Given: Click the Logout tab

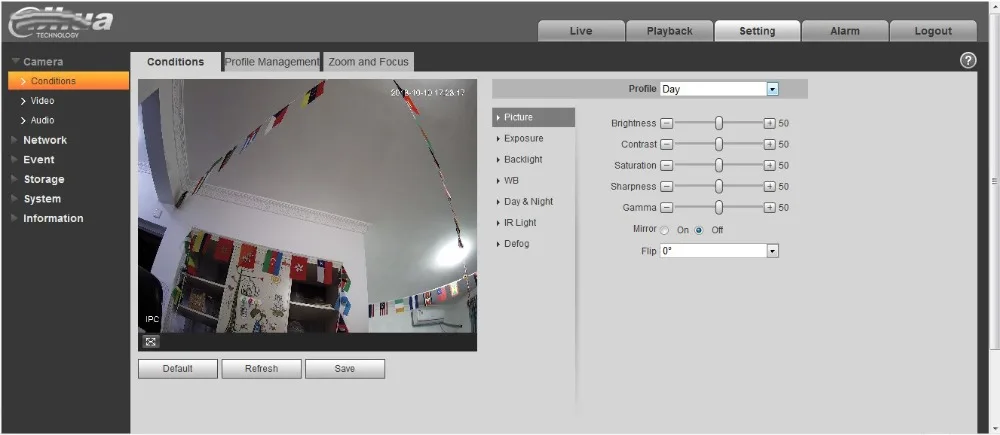Looking at the screenshot, I should (933, 31).
